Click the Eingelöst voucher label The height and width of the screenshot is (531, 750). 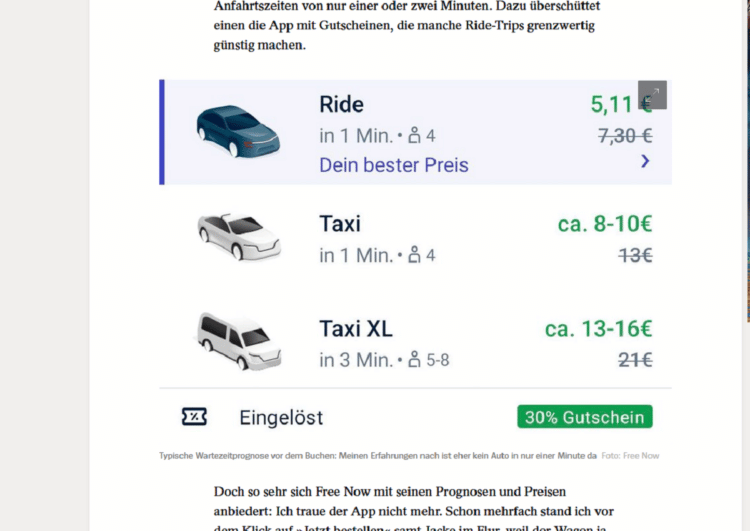pos(281,418)
